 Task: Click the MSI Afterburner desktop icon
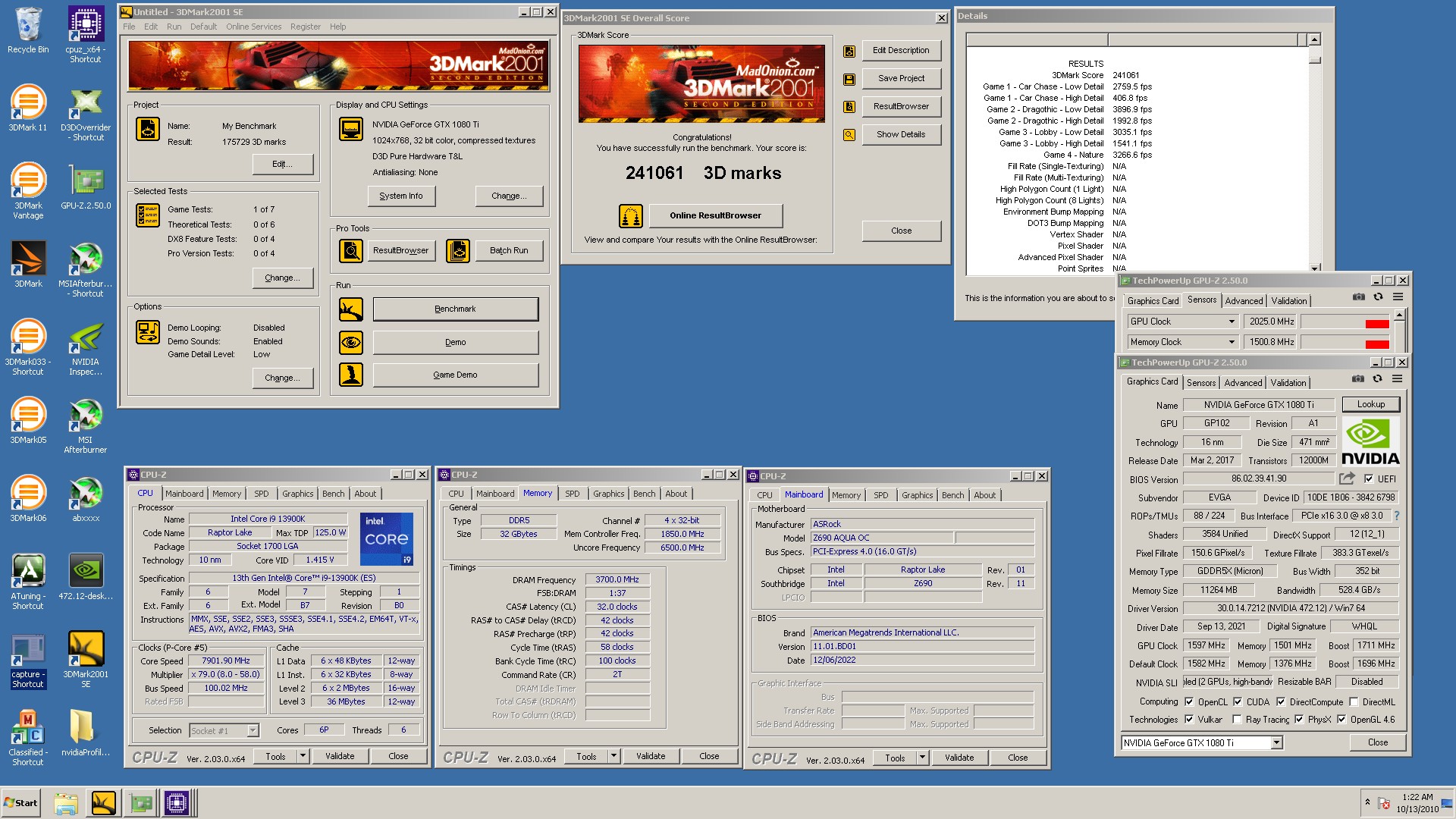click(x=86, y=426)
